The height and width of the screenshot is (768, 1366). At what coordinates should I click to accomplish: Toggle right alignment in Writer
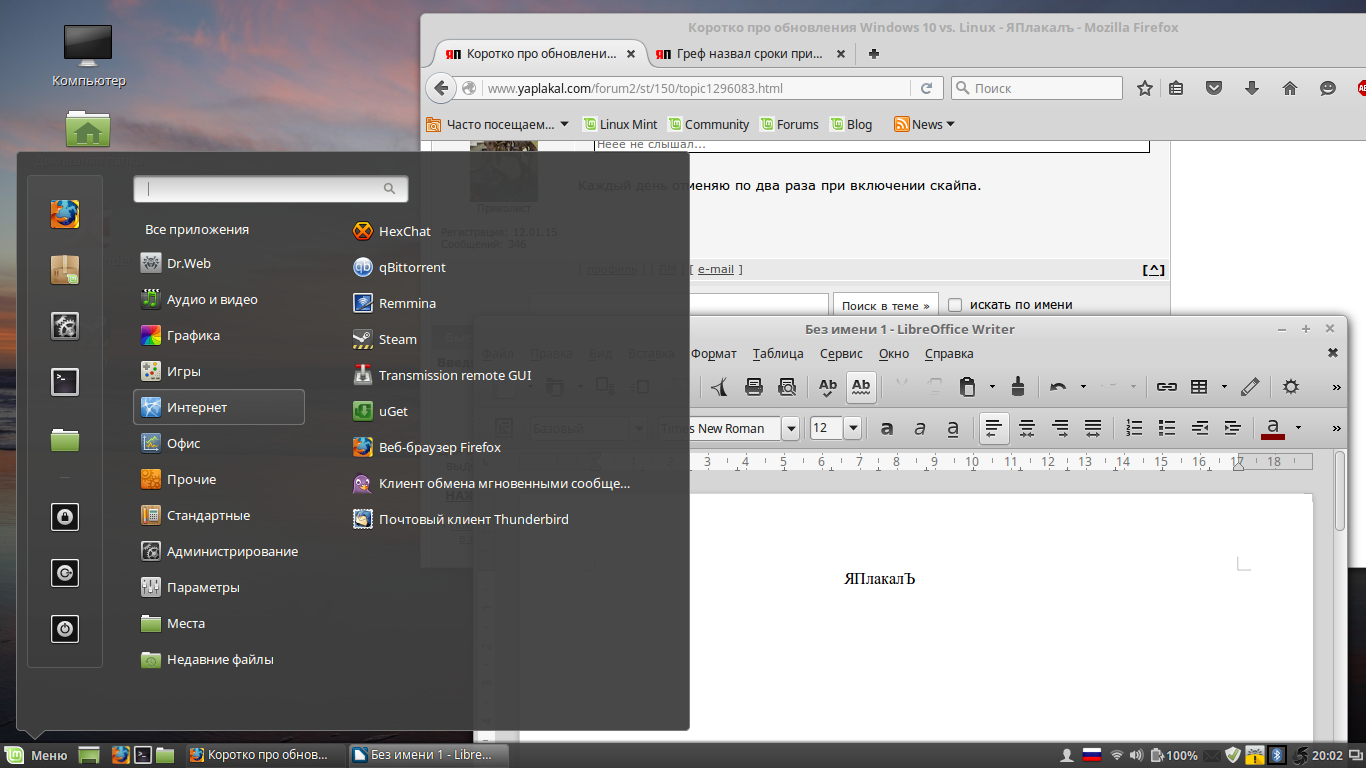click(x=1060, y=428)
